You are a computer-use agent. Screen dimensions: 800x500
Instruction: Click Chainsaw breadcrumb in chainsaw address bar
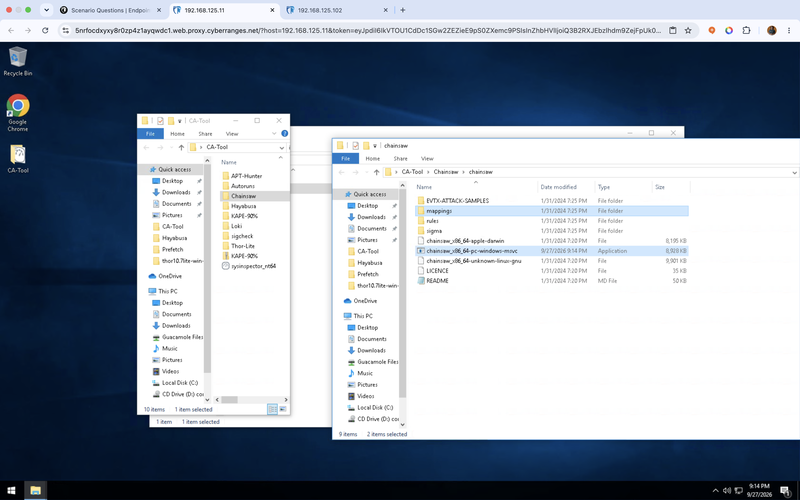[445, 172]
